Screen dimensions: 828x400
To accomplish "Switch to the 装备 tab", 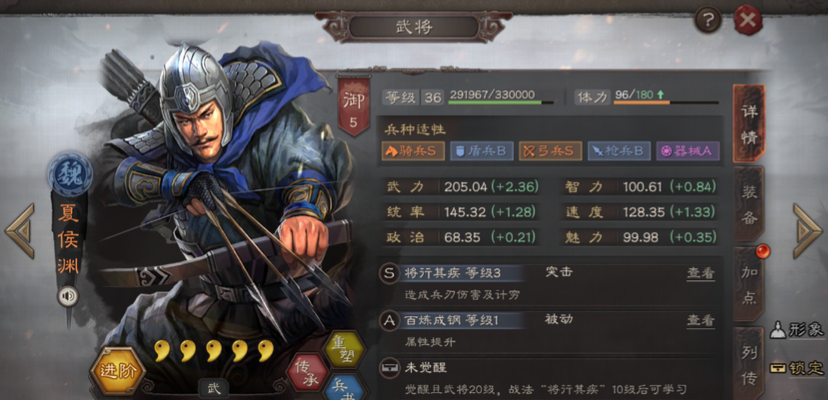I will (749, 204).
